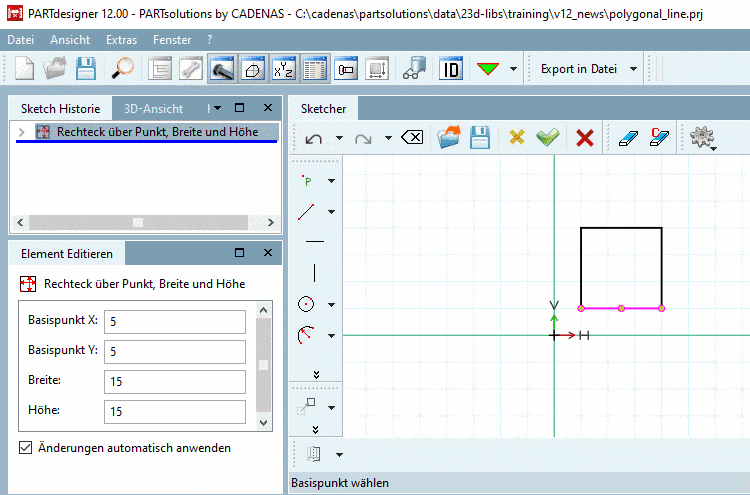
Task: Select the circle drawing tool
Action: 307,304
